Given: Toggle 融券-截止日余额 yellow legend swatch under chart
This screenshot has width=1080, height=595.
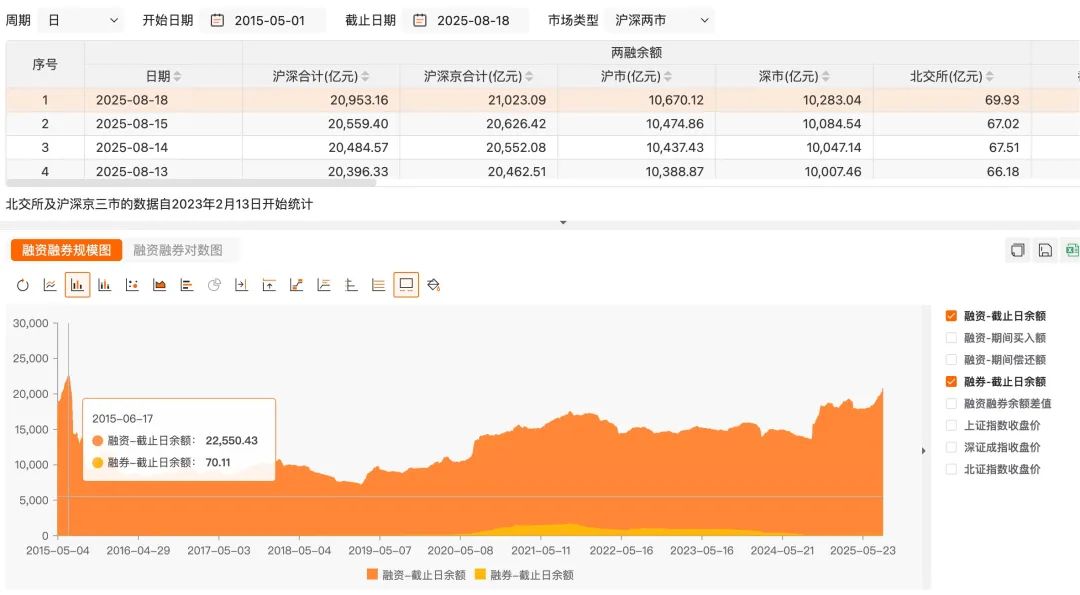Looking at the screenshot, I should click(x=480, y=575).
